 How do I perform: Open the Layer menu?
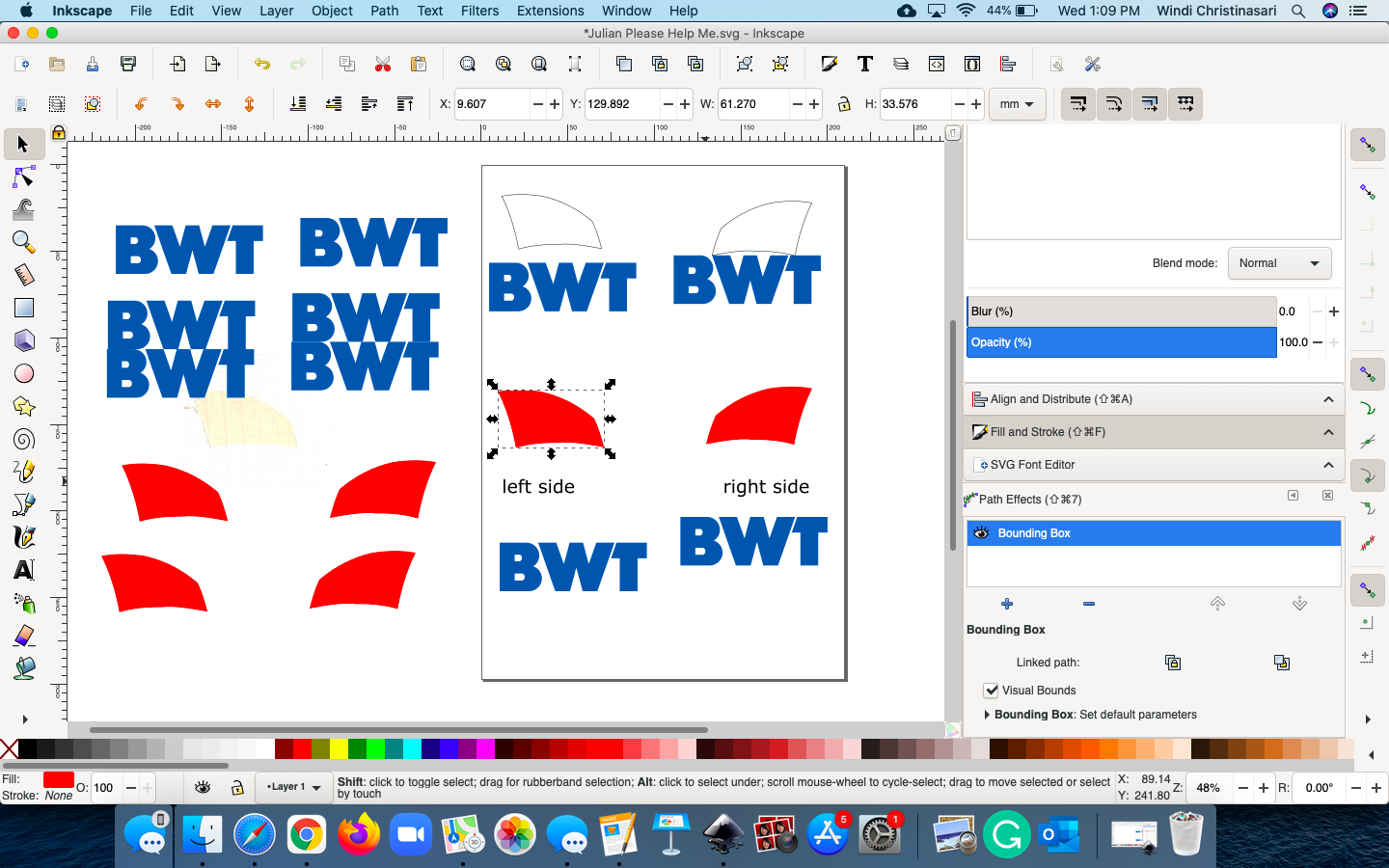point(276,11)
